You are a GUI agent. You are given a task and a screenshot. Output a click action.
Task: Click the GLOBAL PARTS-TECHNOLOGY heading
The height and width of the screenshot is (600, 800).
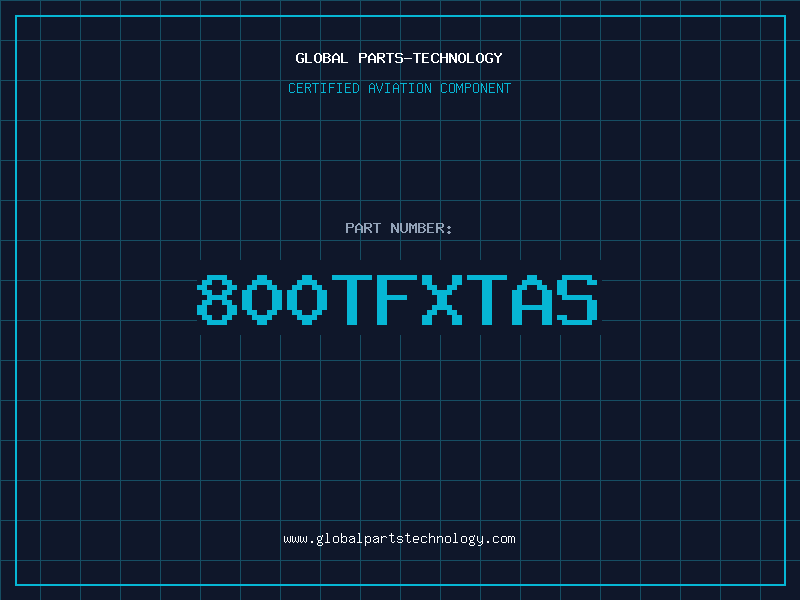click(x=399, y=58)
